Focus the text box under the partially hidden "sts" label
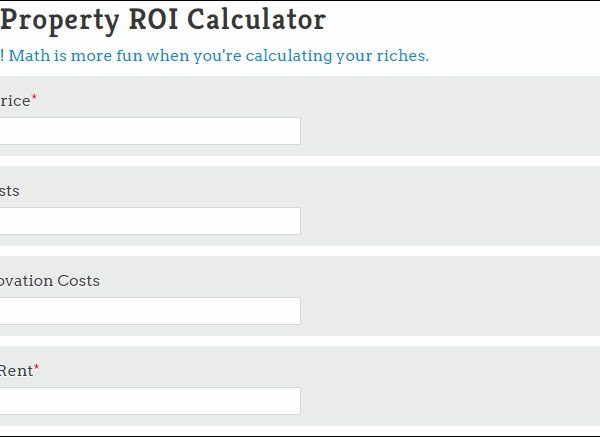The image size is (600, 437). coord(150,221)
